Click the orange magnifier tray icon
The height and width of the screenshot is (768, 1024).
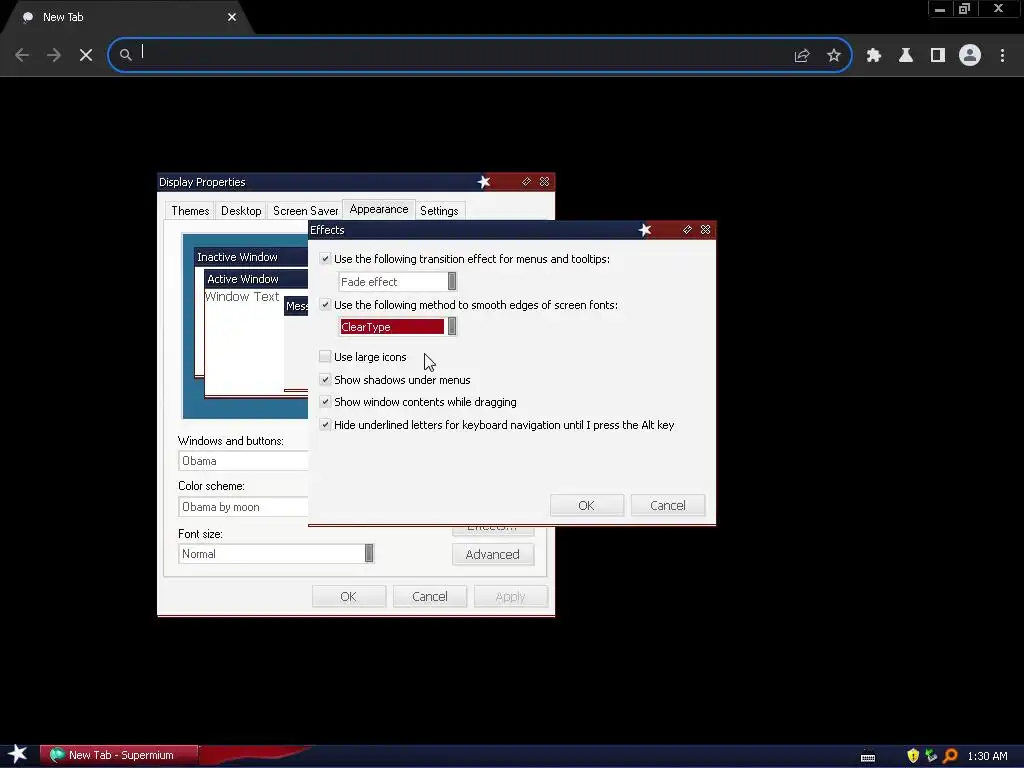[x=950, y=756]
